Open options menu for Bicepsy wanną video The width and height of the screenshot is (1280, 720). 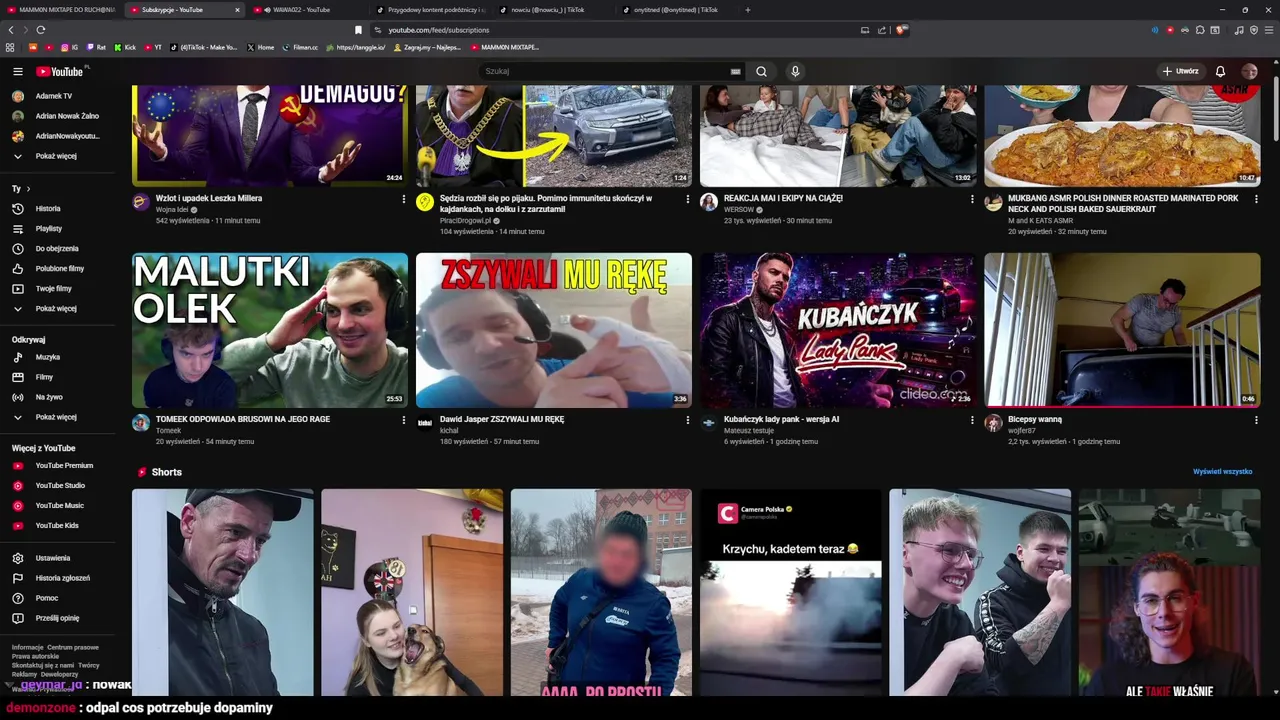point(1256,420)
